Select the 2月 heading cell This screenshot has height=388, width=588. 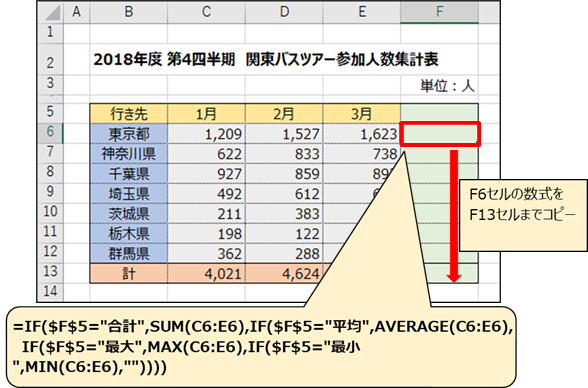tap(284, 114)
